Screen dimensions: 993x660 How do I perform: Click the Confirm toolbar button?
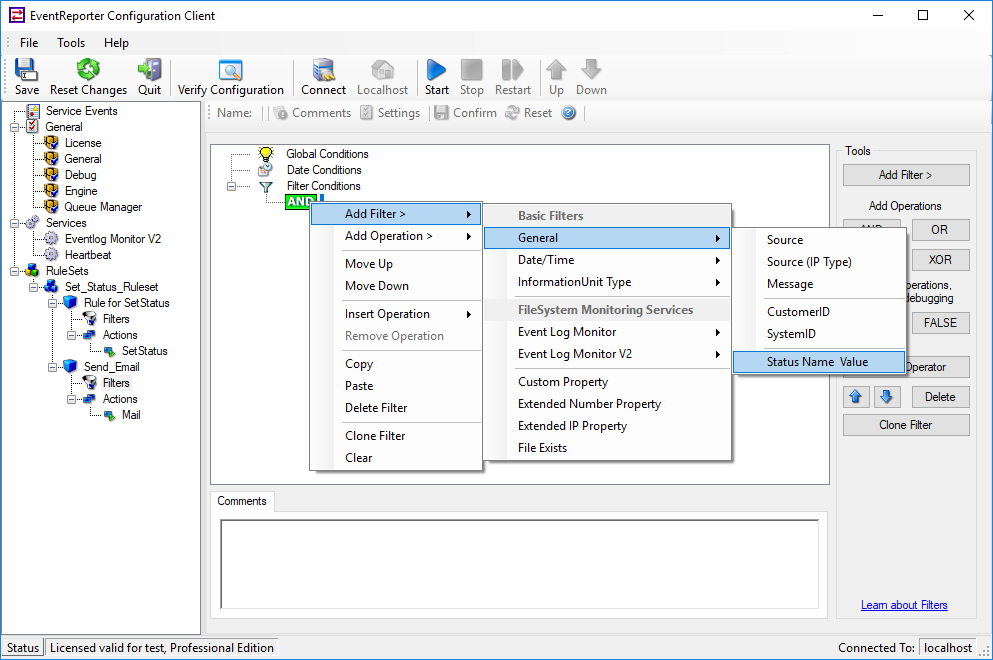pyautogui.click(x=465, y=113)
